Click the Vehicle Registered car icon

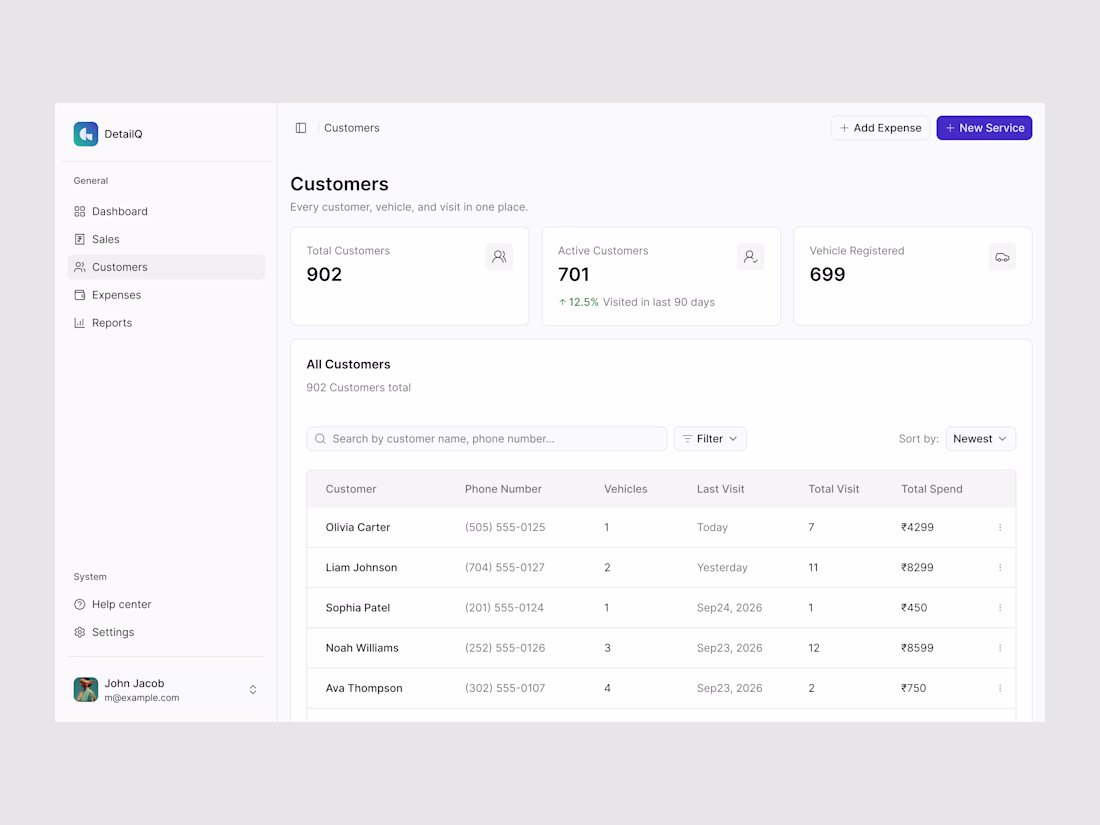[1002, 257]
